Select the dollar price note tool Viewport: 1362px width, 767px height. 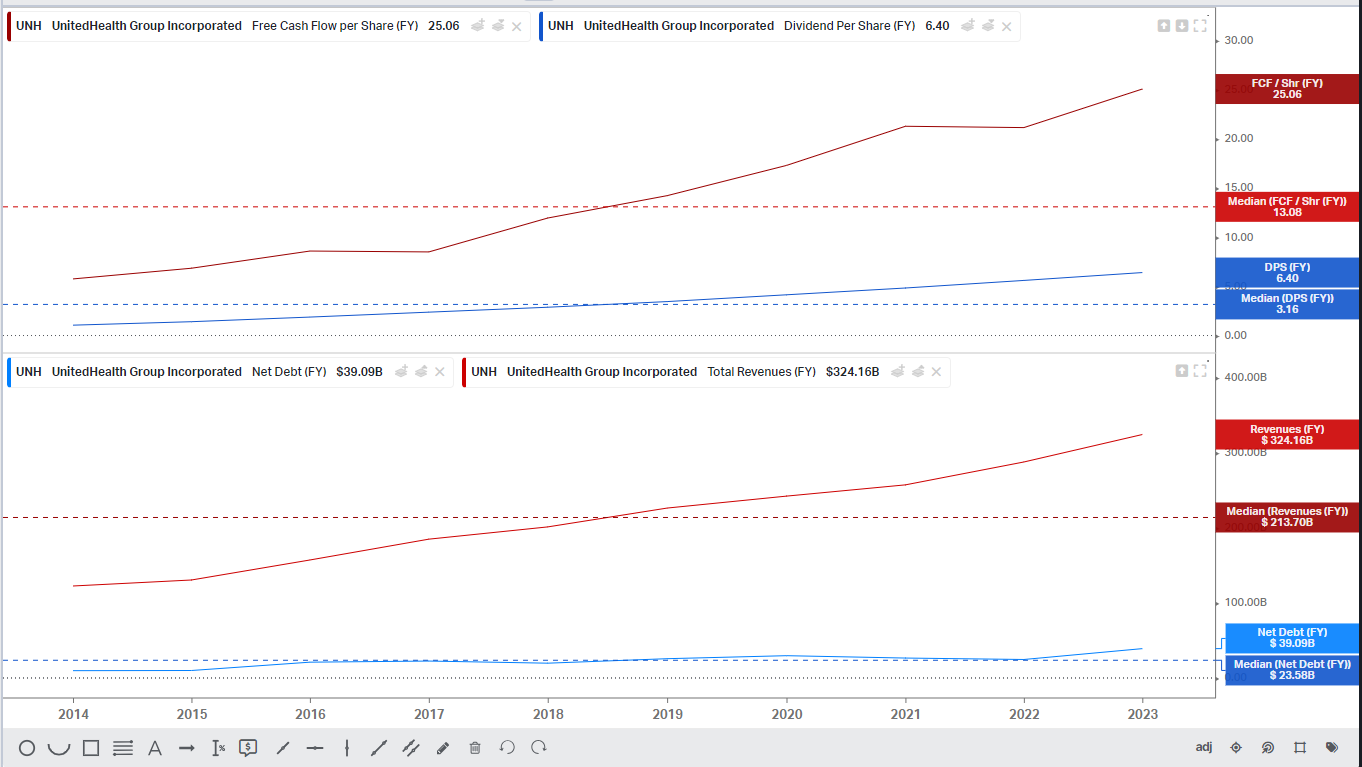click(x=250, y=747)
